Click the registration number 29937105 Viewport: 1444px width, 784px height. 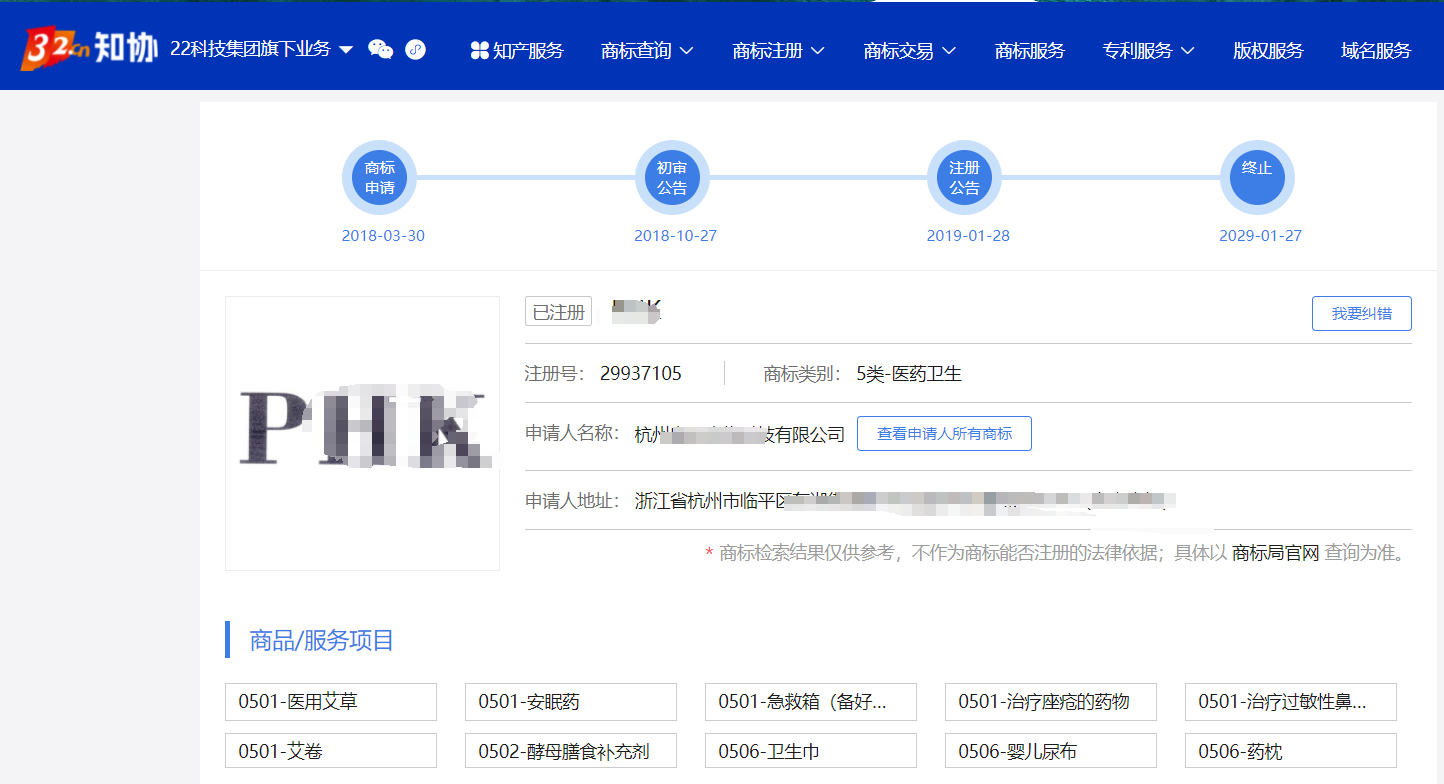point(641,374)
